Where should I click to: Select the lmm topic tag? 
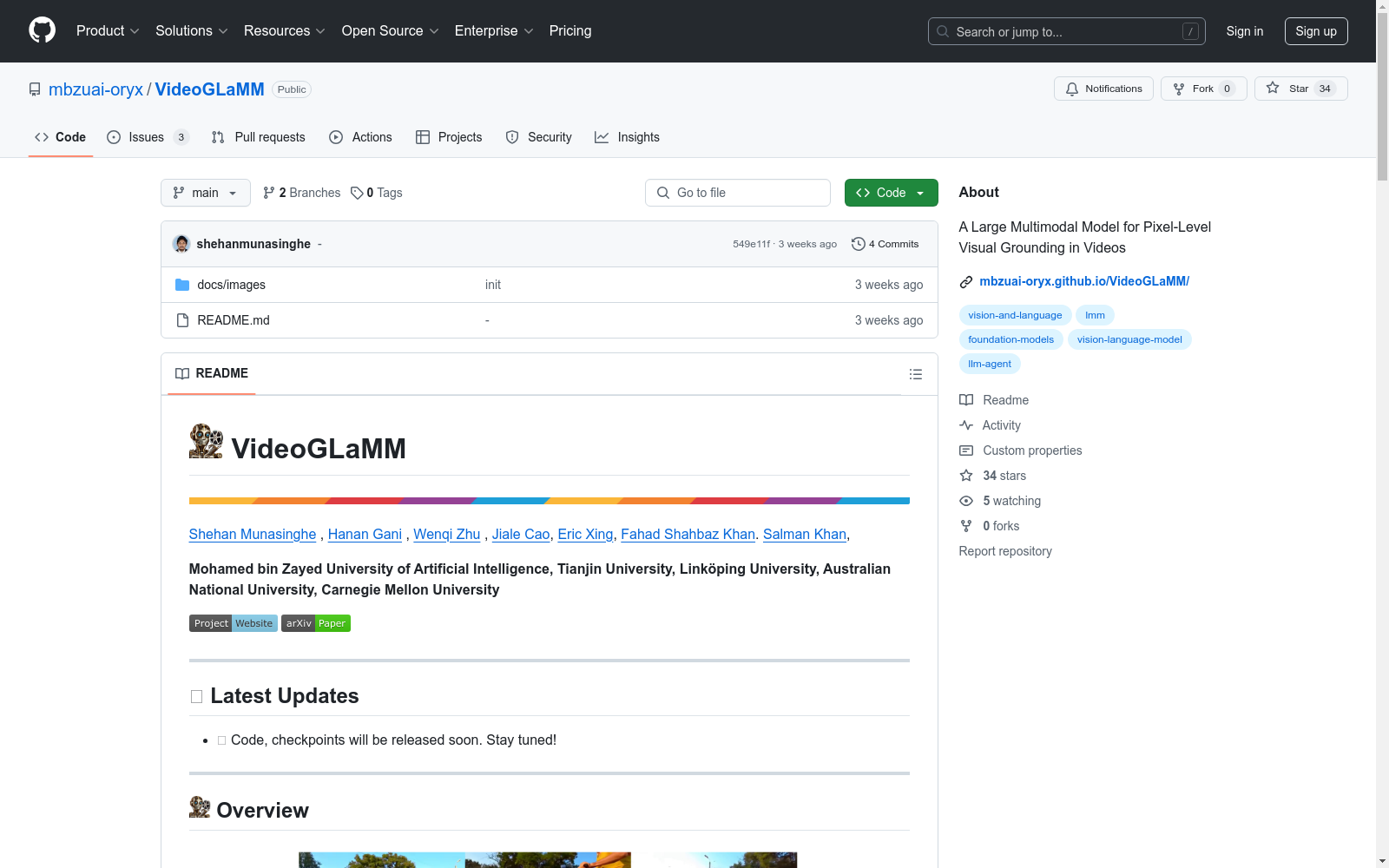coord(1095,315)
